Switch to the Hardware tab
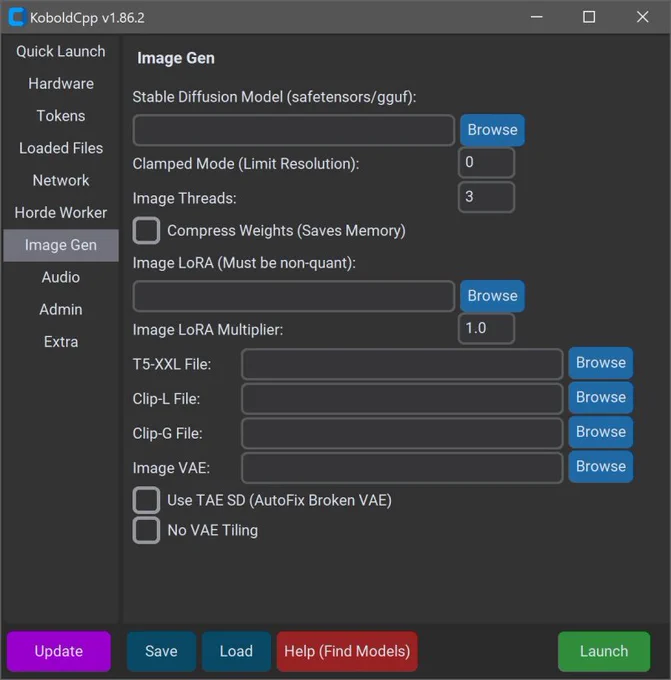The width and height of the screenshot is (671, 680). pyautogui.click(x=61, y=83)
